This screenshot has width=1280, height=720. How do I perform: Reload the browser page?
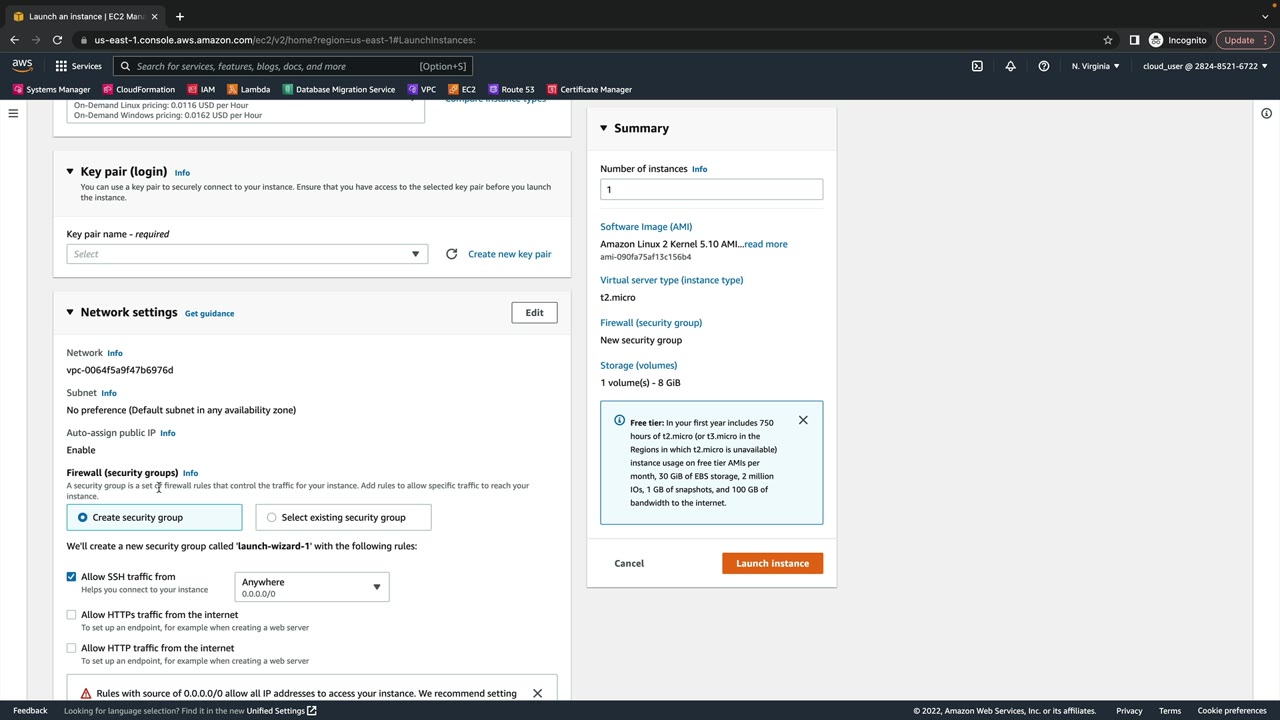57,40
